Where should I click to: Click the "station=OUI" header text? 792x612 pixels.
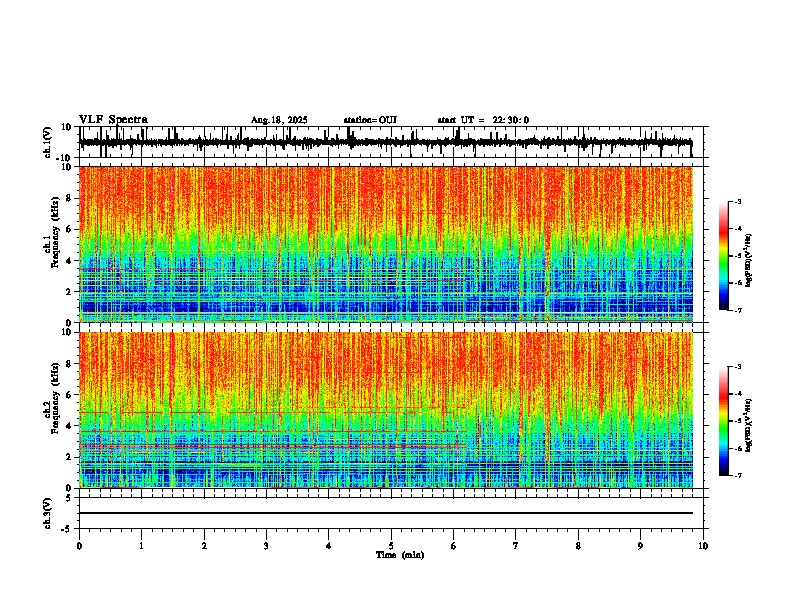370,120
